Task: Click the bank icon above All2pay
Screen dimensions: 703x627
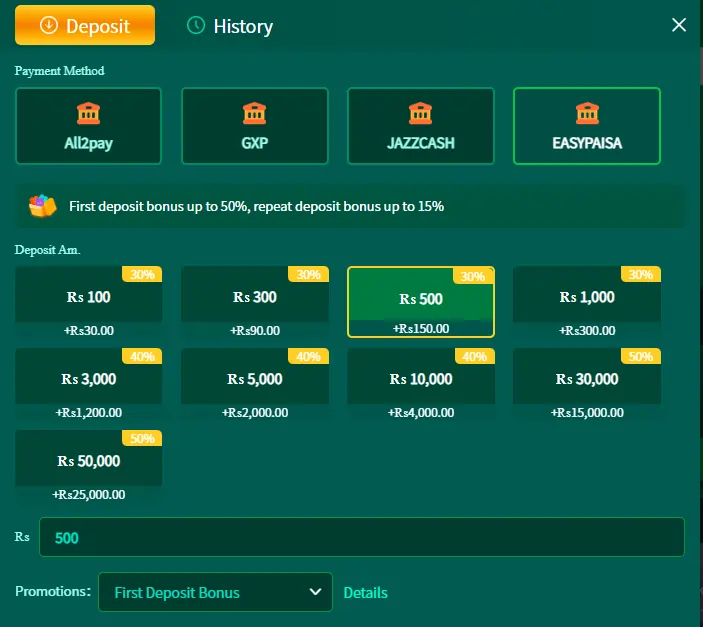Action: (x=88, y=113)
